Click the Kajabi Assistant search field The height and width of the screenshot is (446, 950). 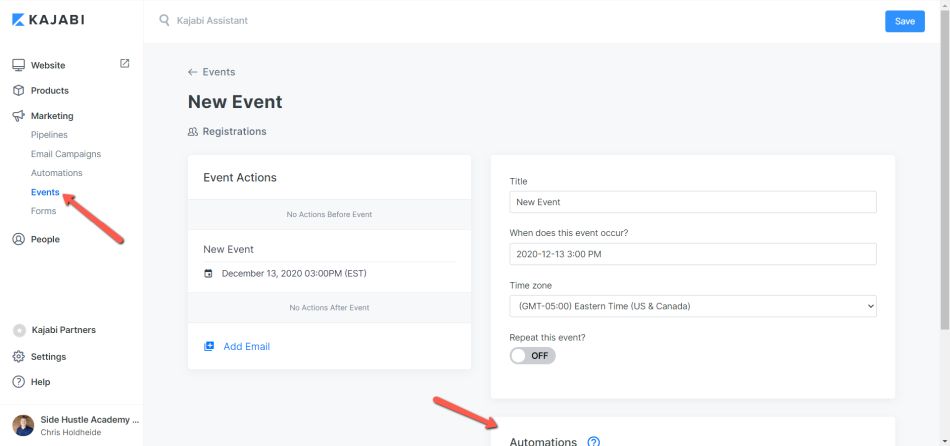212,21
